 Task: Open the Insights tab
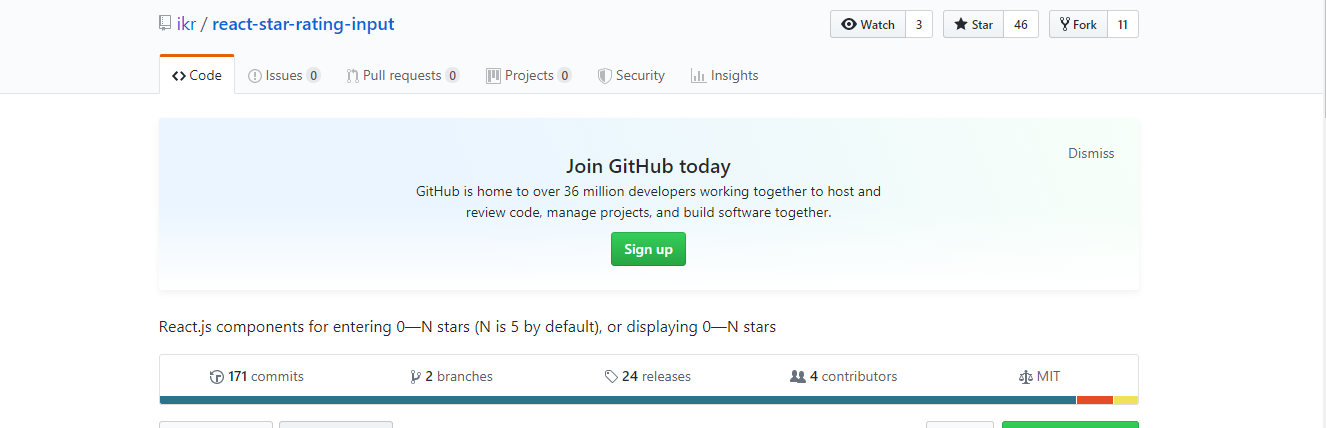[725, 75]
